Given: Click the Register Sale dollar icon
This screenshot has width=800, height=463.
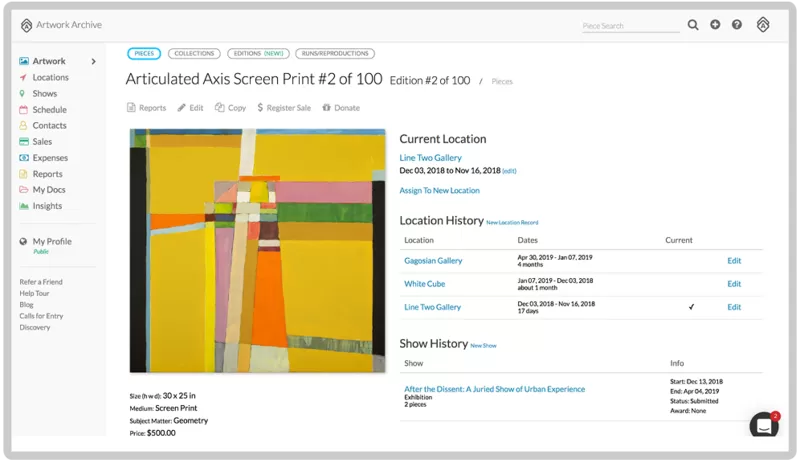Looking at the screenshot, I should click(260, 108).
